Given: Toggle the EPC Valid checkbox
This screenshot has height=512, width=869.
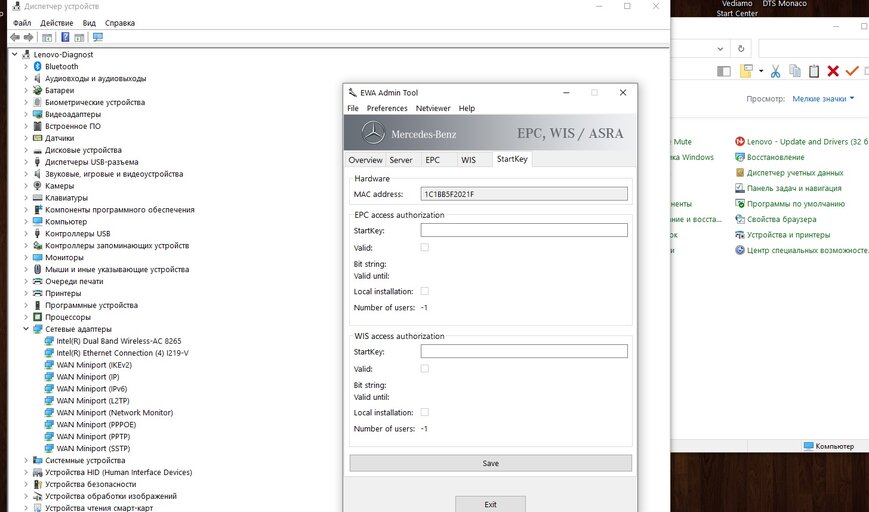Looking at the screenshot, I should [x=425, y=248].
